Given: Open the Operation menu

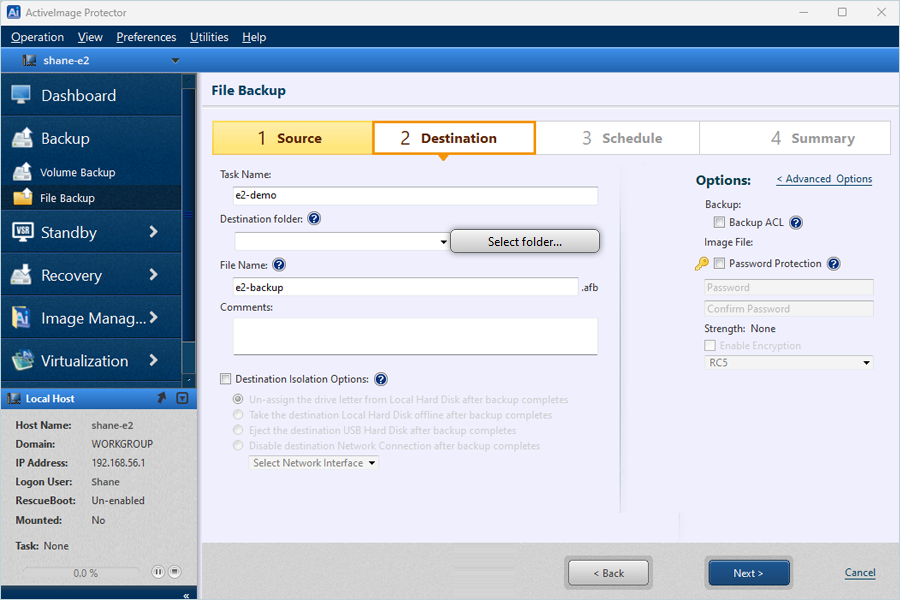Looking at the screenshot, I should click(x=37, y=37).
